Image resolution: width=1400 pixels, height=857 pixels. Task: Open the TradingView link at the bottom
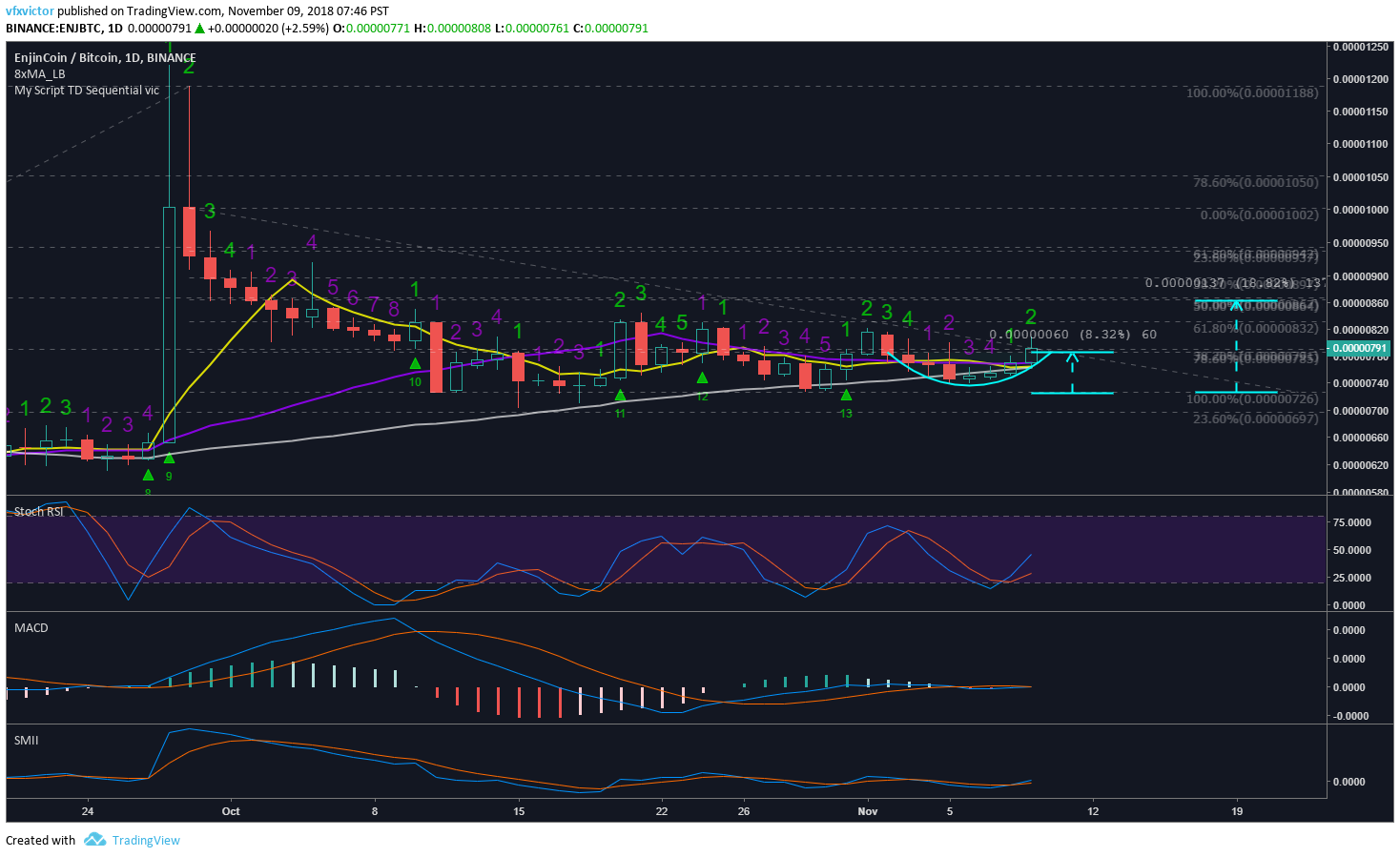coord(146,840)
